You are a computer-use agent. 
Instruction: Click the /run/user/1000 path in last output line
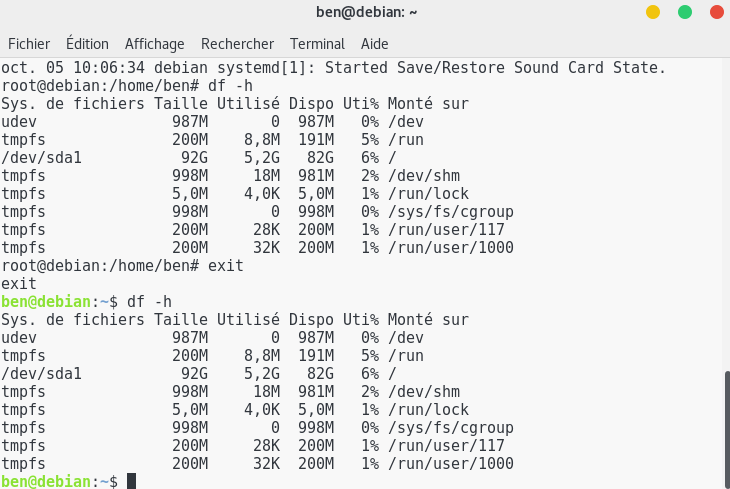pos(451,464)
